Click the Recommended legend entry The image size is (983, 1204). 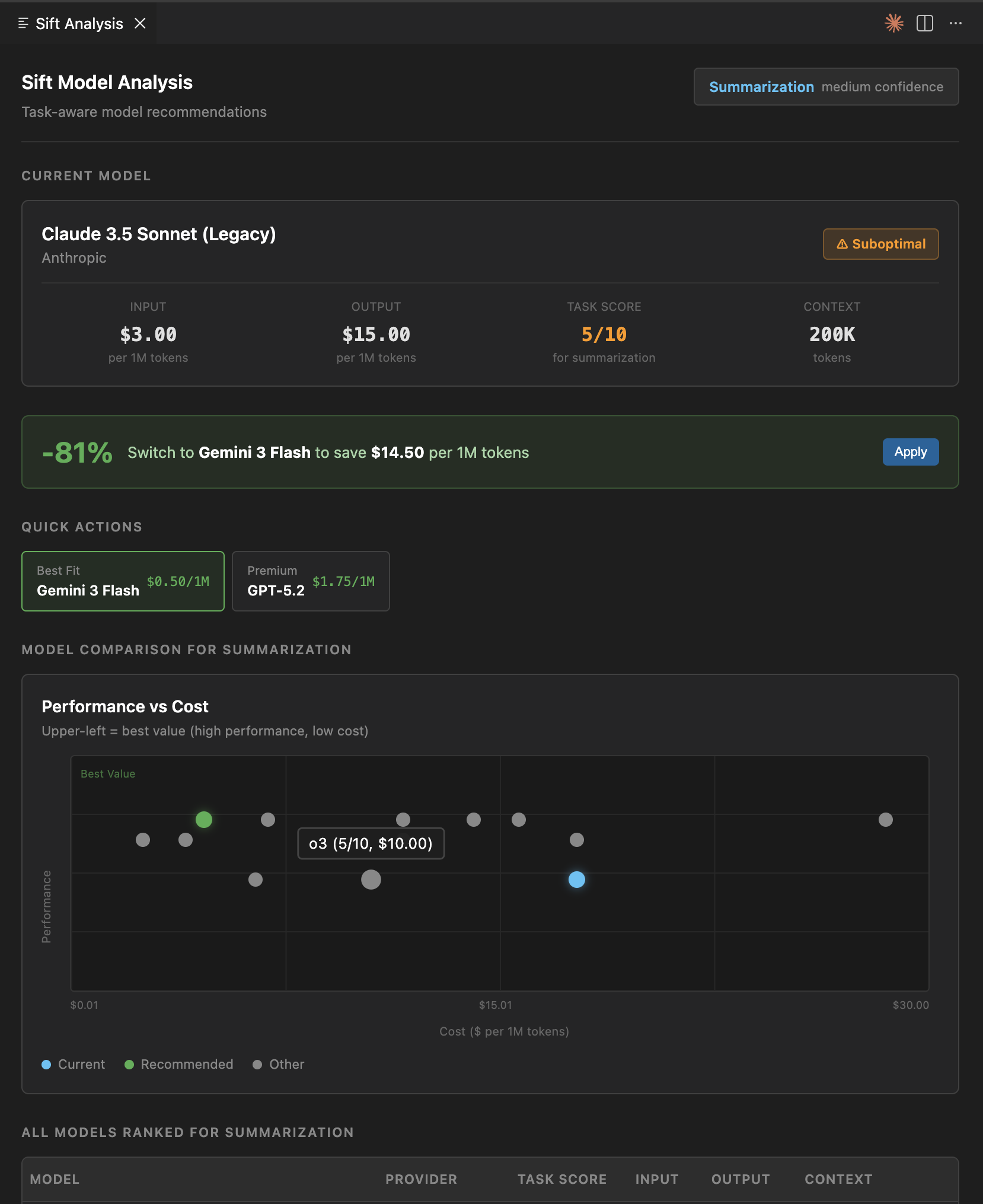[x=178, y=1065]
